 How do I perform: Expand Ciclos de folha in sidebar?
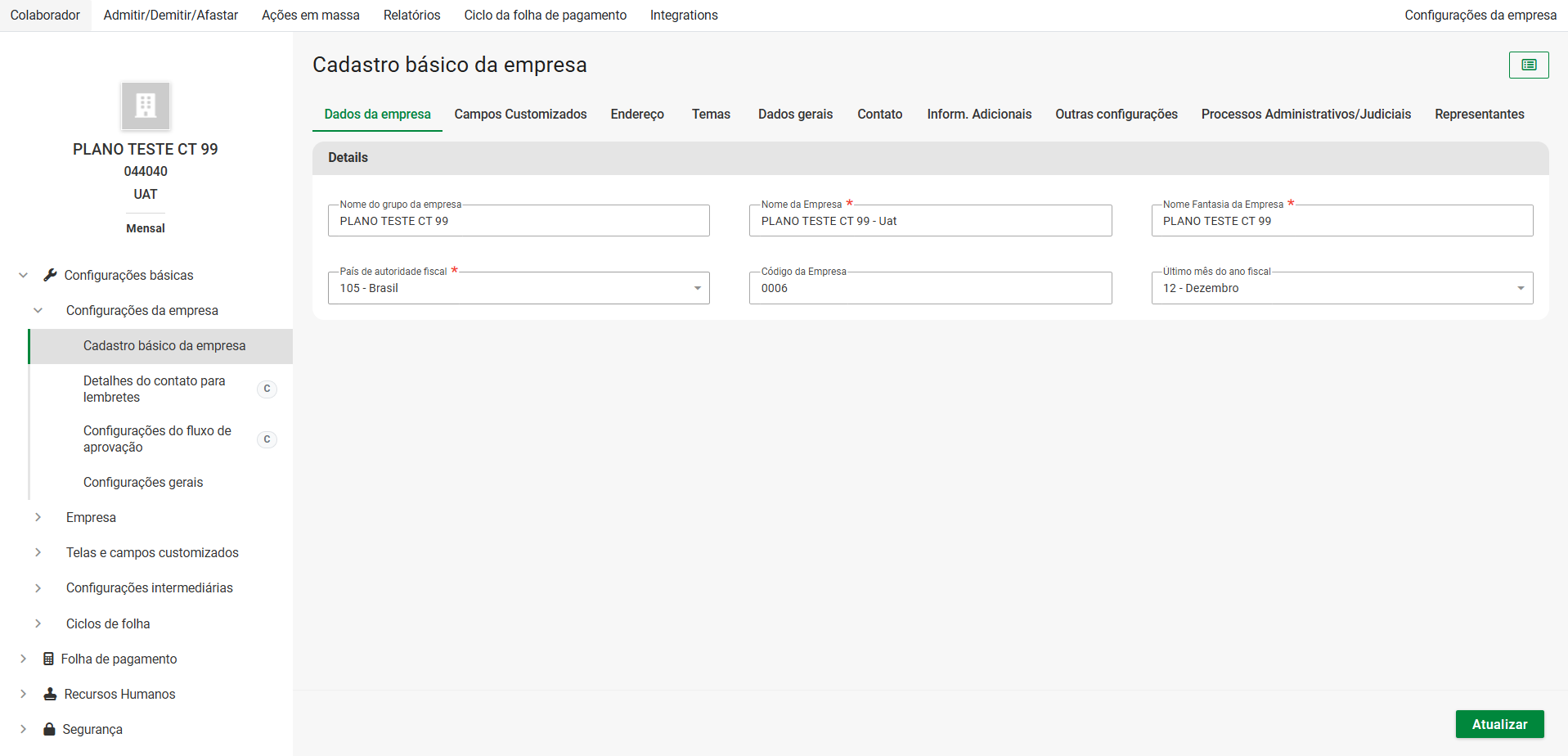(38, 623)
